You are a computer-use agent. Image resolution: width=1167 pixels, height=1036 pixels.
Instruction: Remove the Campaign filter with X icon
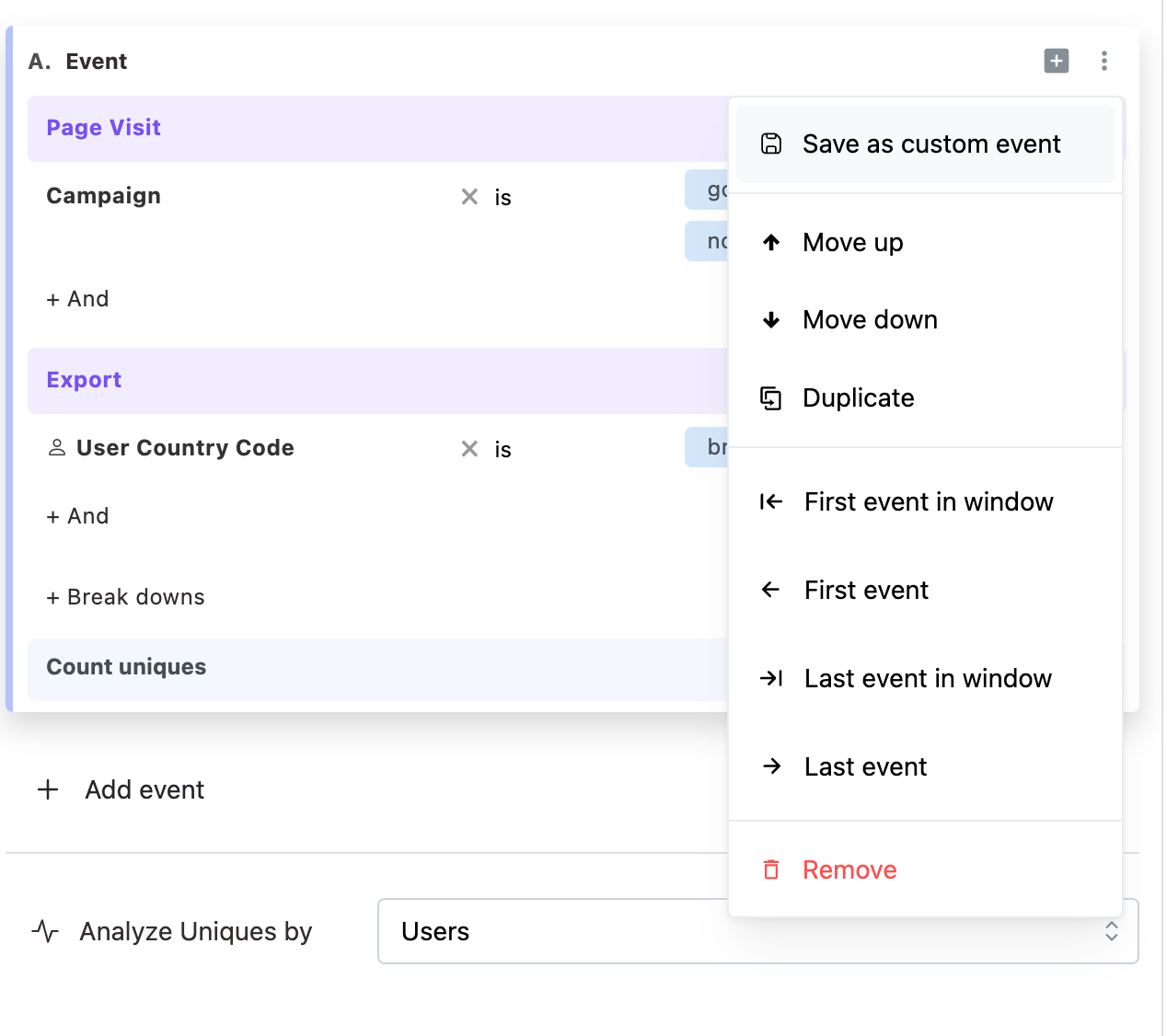(469, 197)
